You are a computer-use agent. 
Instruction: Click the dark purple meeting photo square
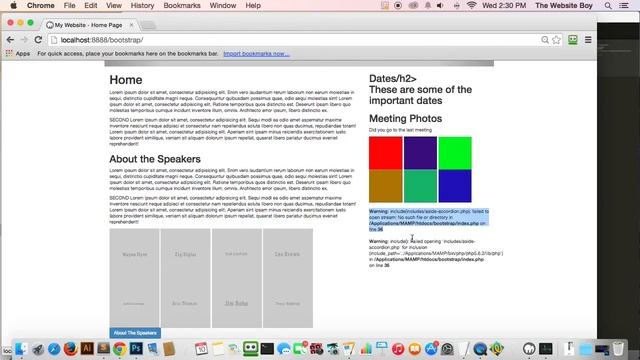pos(420,153)
